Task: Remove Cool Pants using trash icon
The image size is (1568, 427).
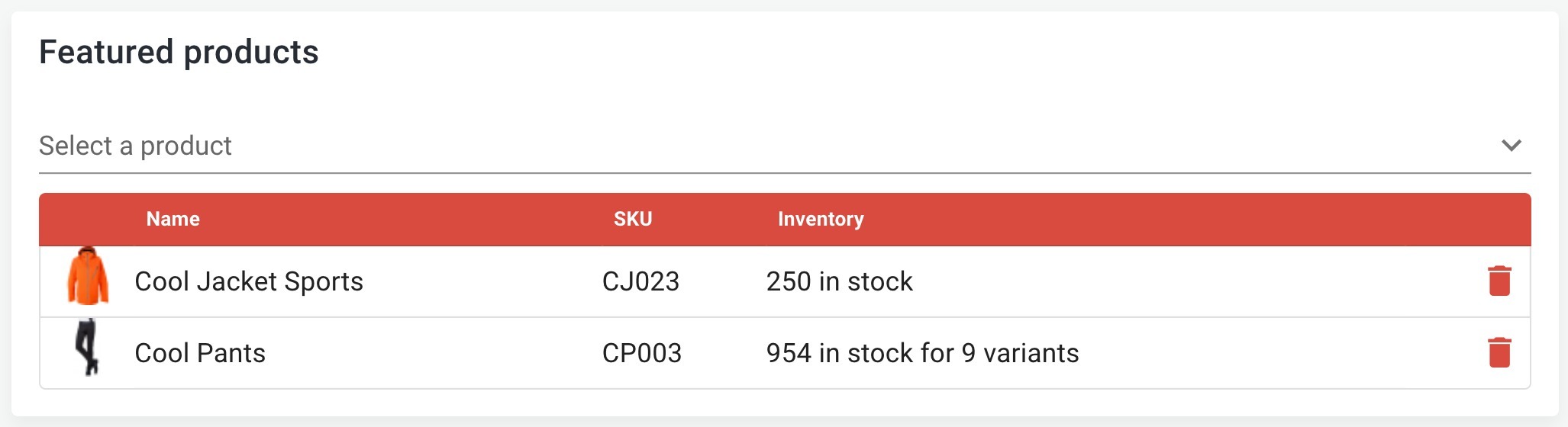Action: 1499,352
